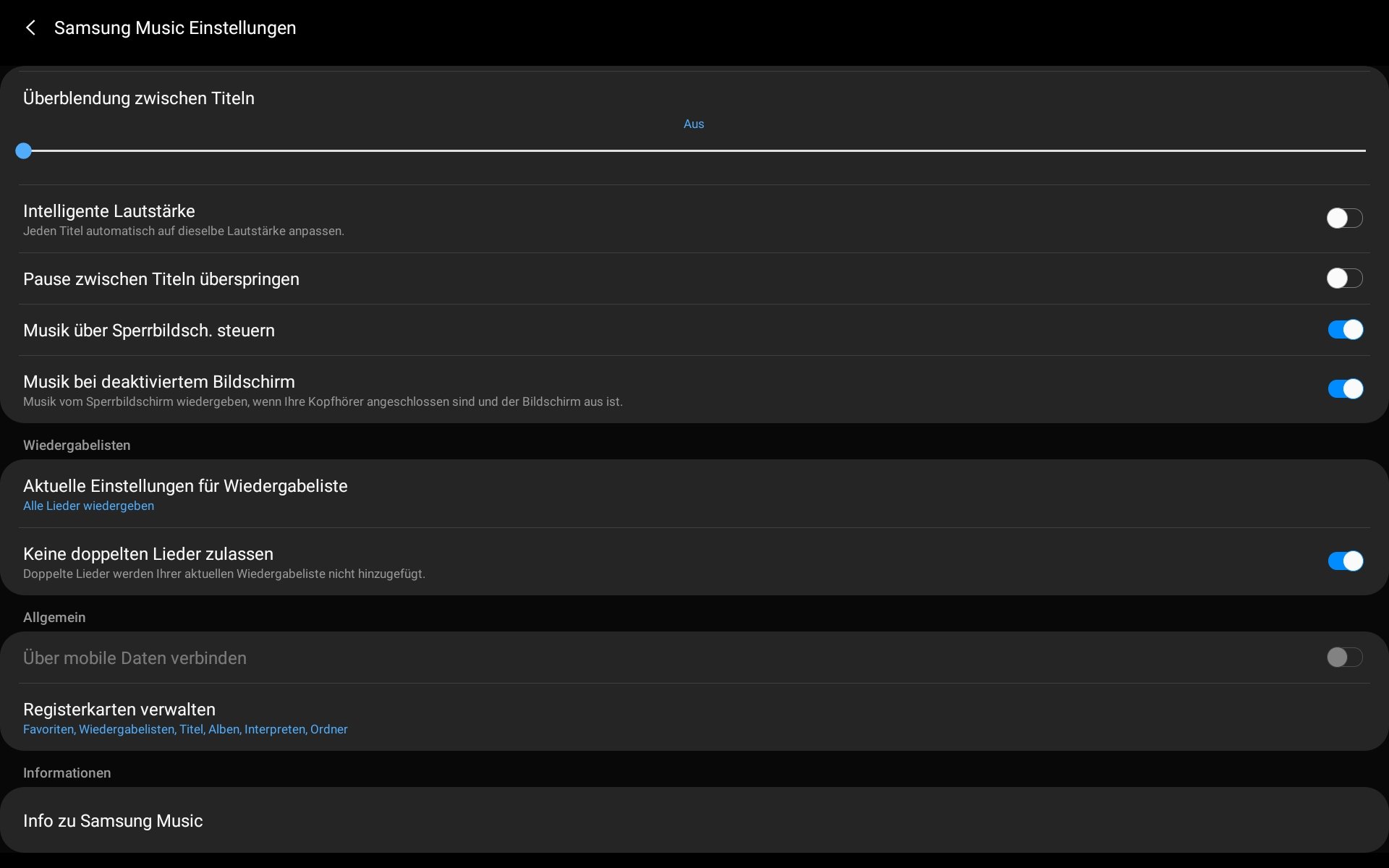1389x868 pixels.
Task: Click the Überblendung zwischen Titeln label
Action: [x=139, y=98]
